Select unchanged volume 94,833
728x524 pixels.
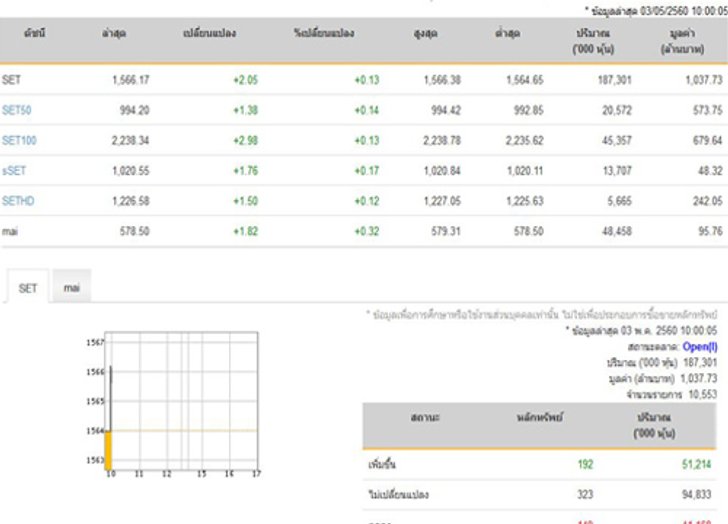pyautogui.click(x=696, y=494)
